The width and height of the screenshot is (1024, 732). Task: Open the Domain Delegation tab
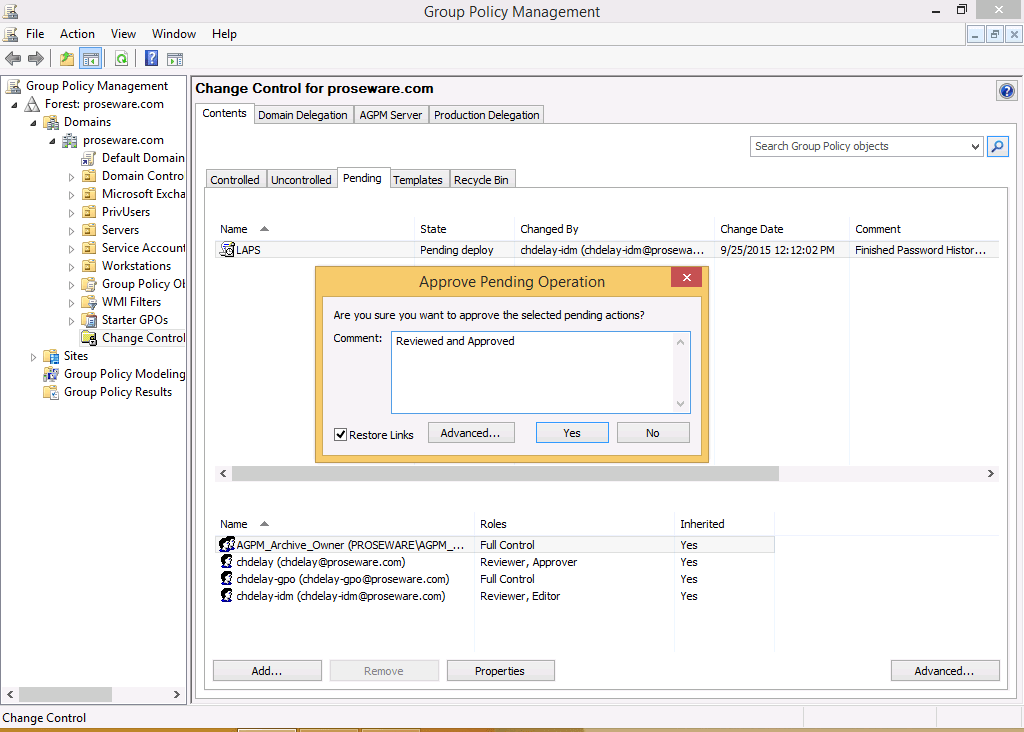coord(302,115)
